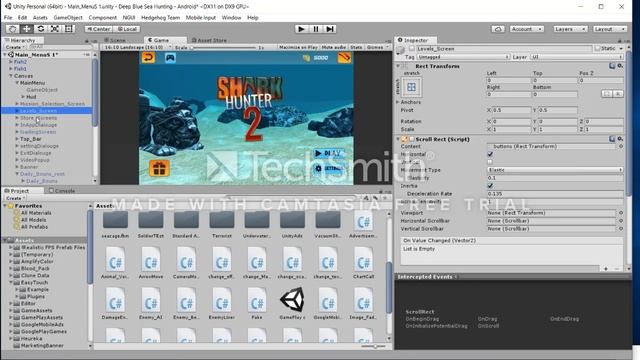Viewport: 640px width, 360px height.
Task: Collapse the EasyTouch folder
Action: coord(11,282)
